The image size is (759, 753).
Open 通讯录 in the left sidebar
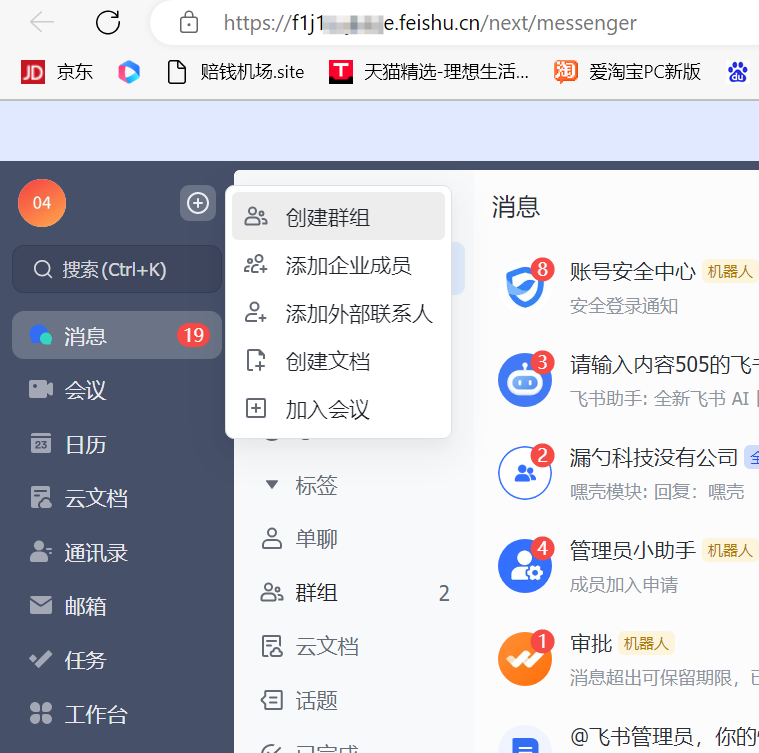(117, 552)
